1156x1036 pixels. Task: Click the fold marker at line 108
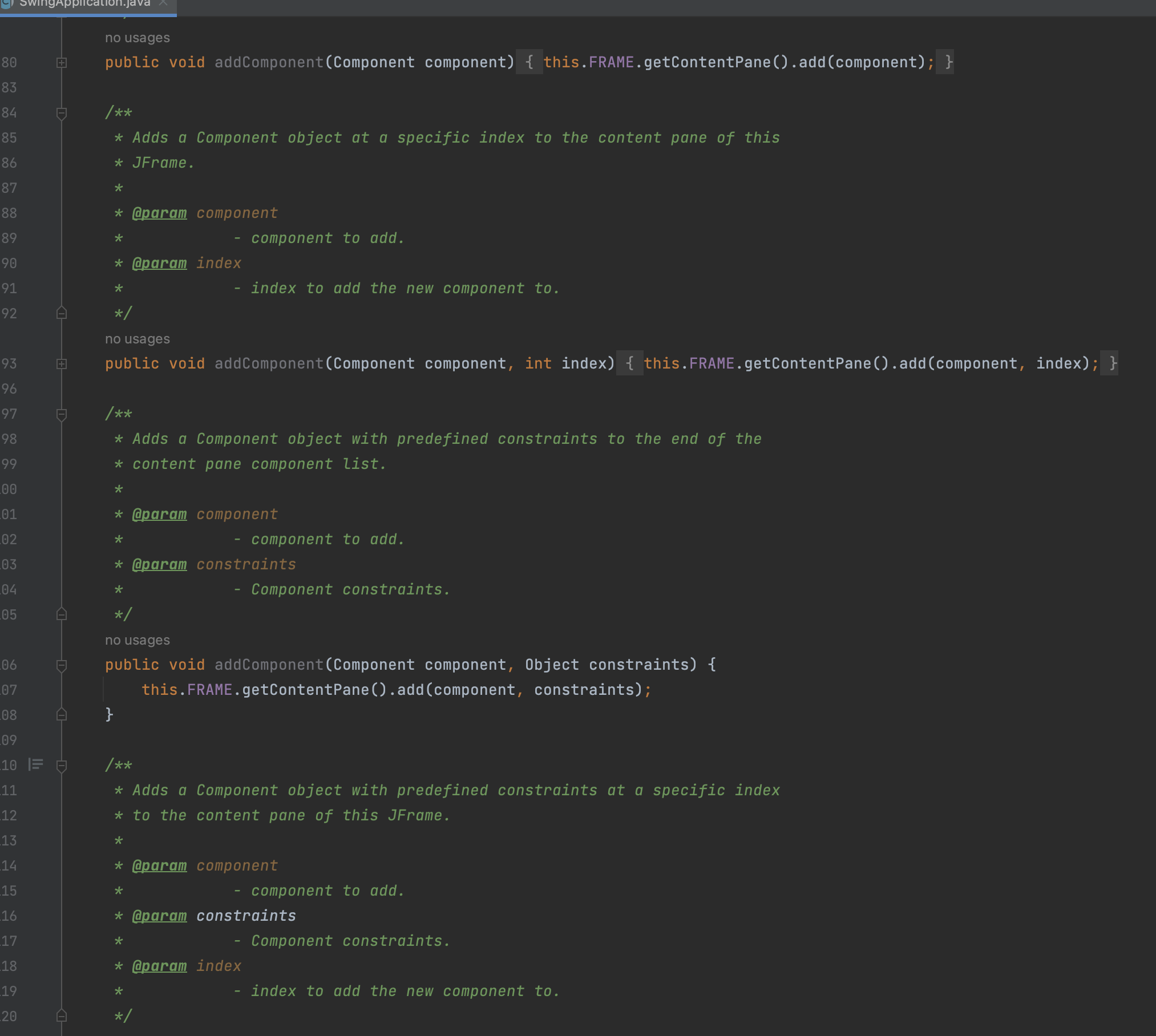[61, 715]
